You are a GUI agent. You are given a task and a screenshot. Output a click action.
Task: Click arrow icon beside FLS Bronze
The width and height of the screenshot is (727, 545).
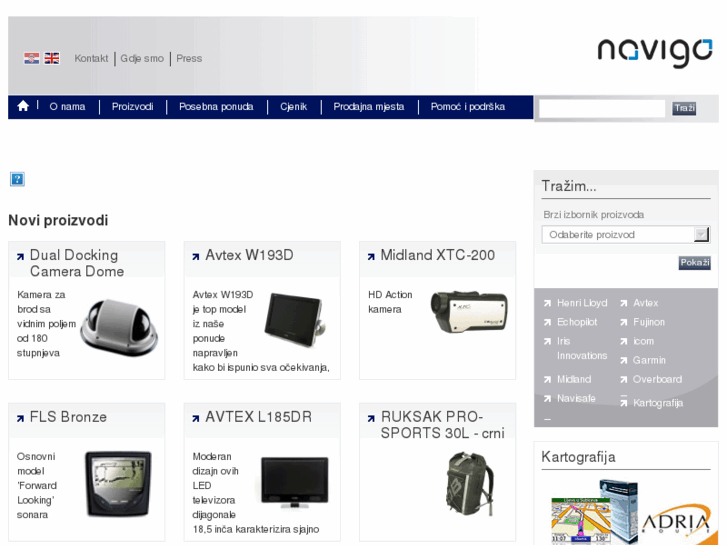click(20, 418)
